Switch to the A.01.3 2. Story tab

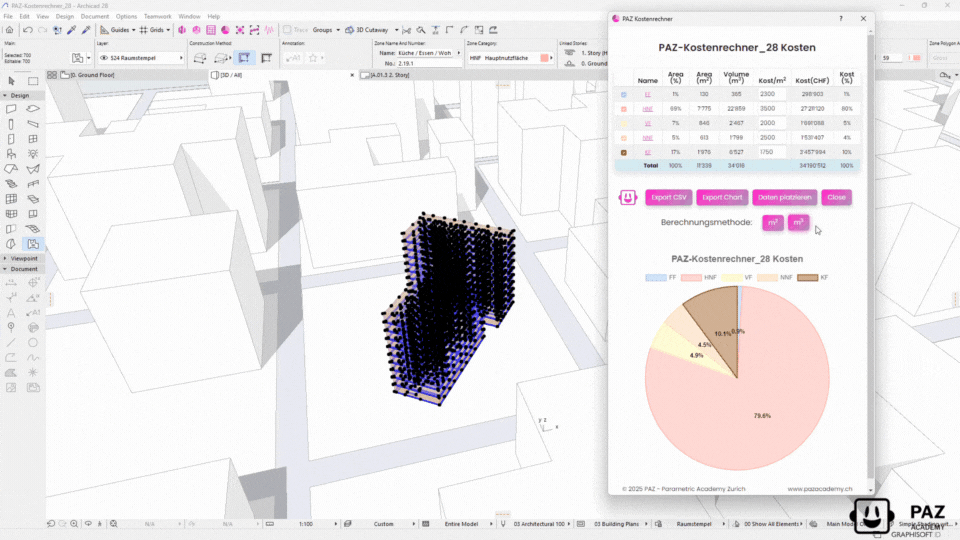click(x=389, y=75)
